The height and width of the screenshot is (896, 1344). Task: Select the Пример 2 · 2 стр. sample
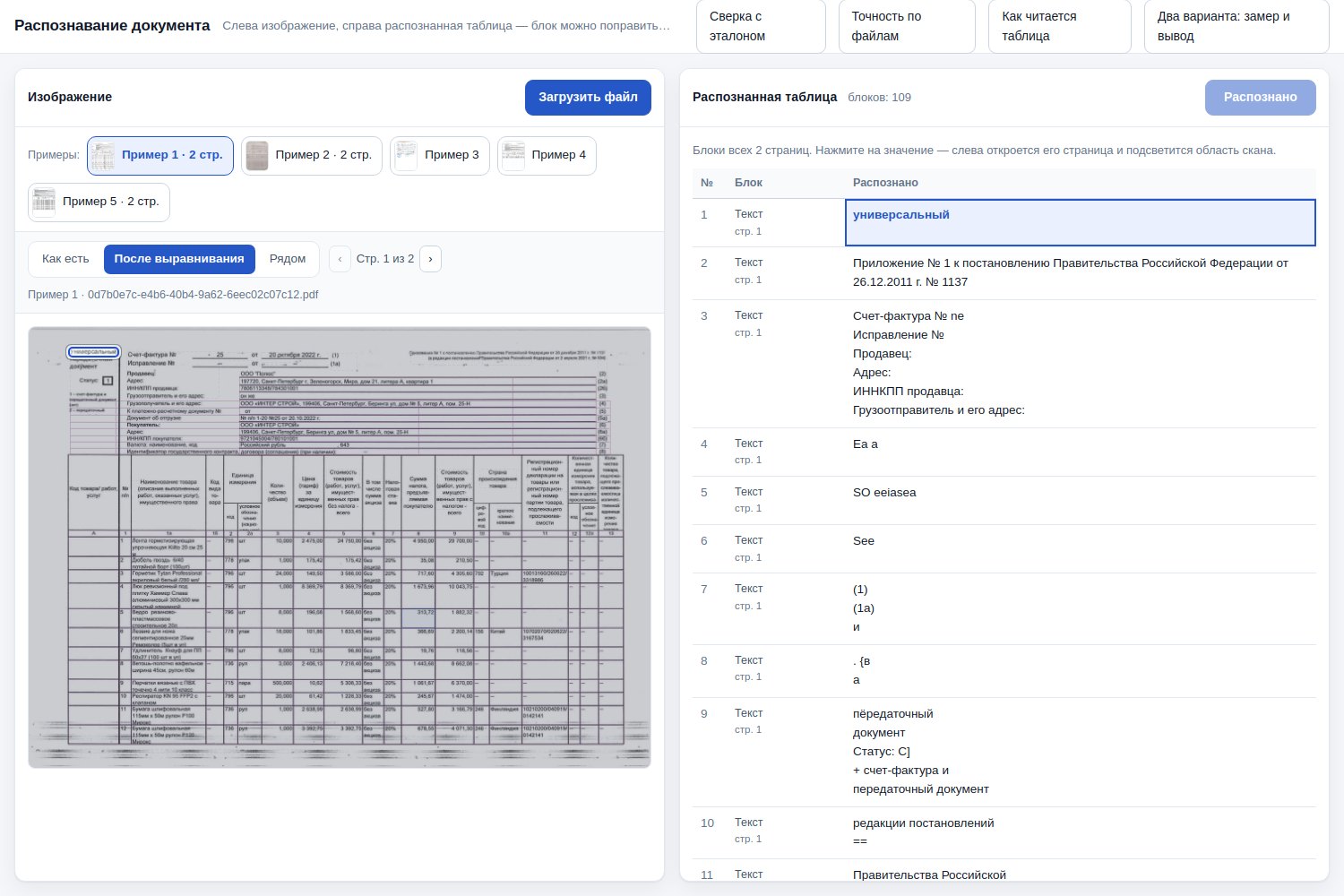coord(312,155)
